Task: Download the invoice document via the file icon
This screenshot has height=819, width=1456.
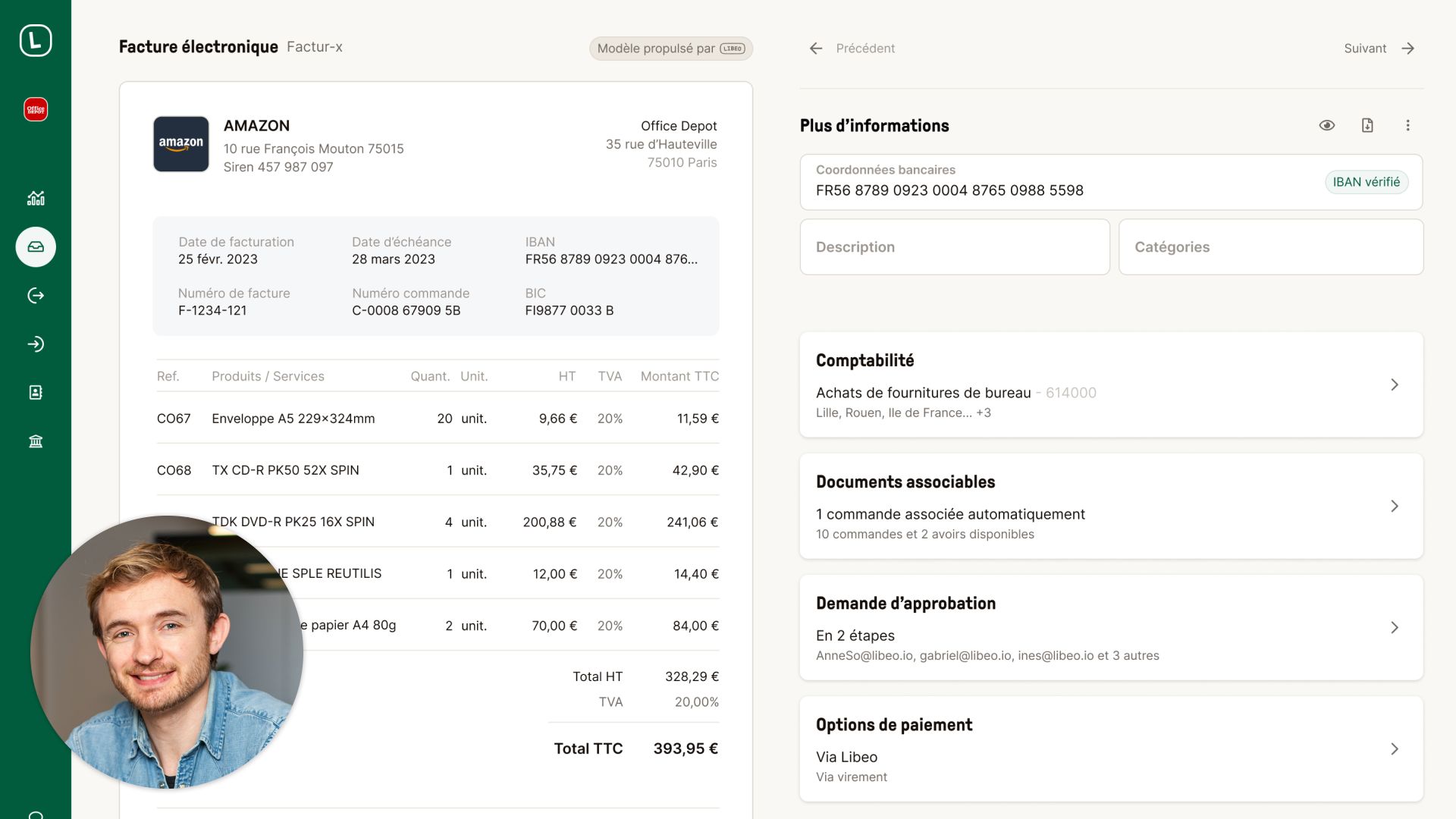Action: click(x=1367, y=125)
